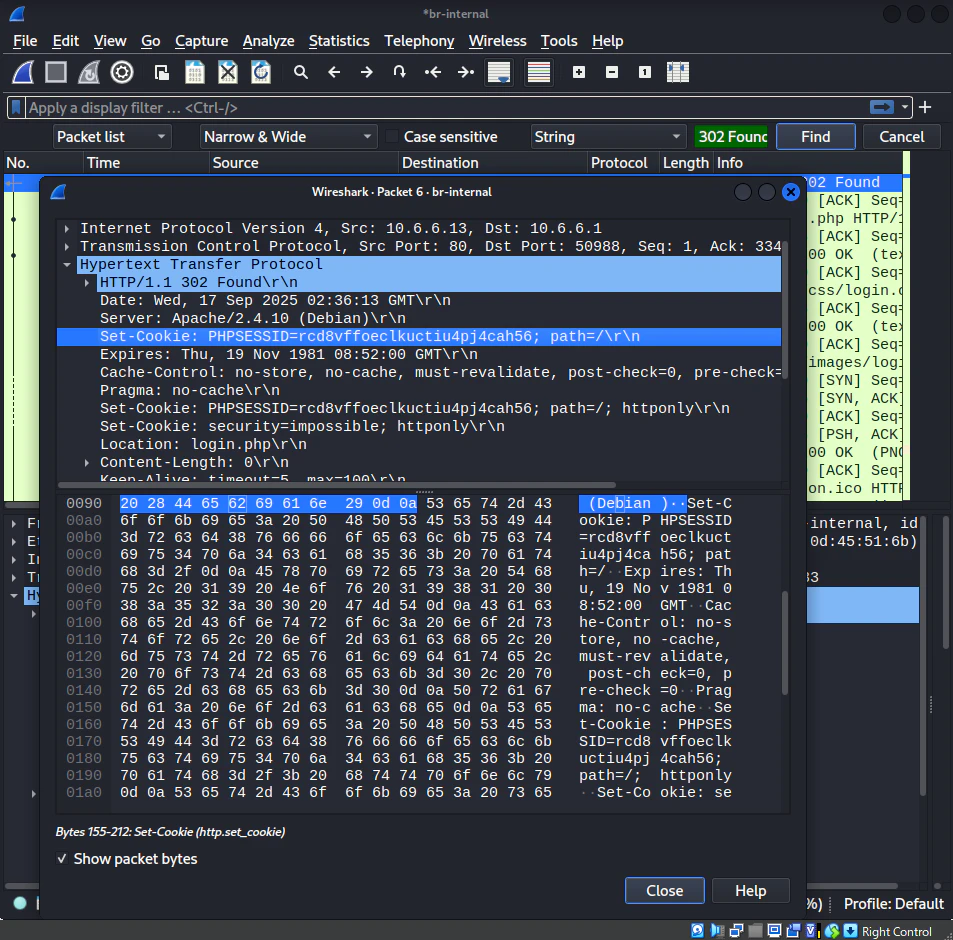Click the expert information circle in status bar
This screenshot has width=953, height=940.
19,903
